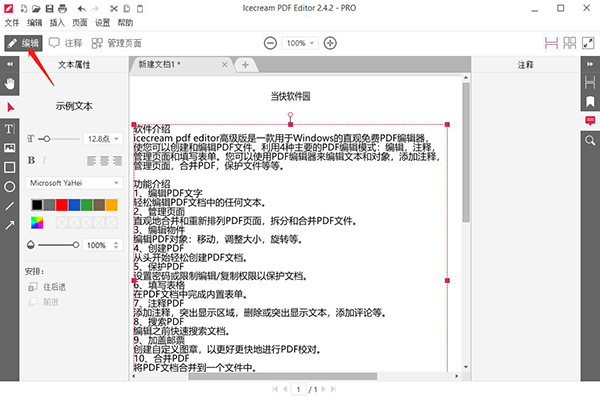Cut selection with the scissors icon
Image resolution: width=600 pixels, height=397 pixels.
click(114, 8)
